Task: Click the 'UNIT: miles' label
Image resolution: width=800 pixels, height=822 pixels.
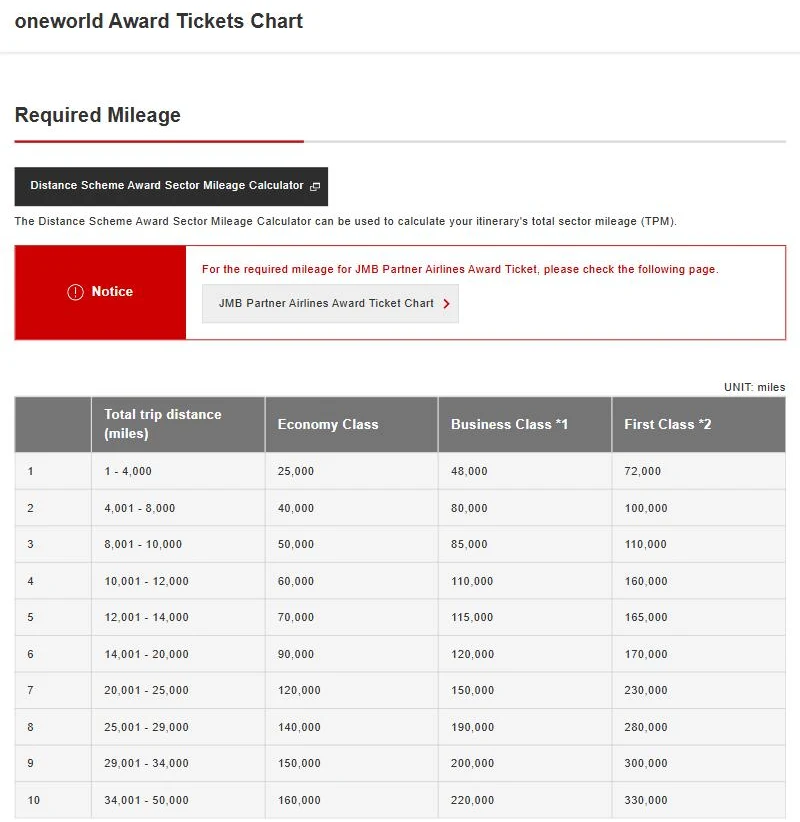Action: 754,387
